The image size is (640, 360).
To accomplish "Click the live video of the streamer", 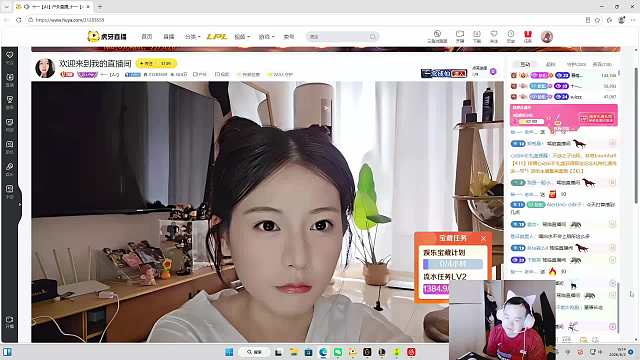I will [267, 211].
